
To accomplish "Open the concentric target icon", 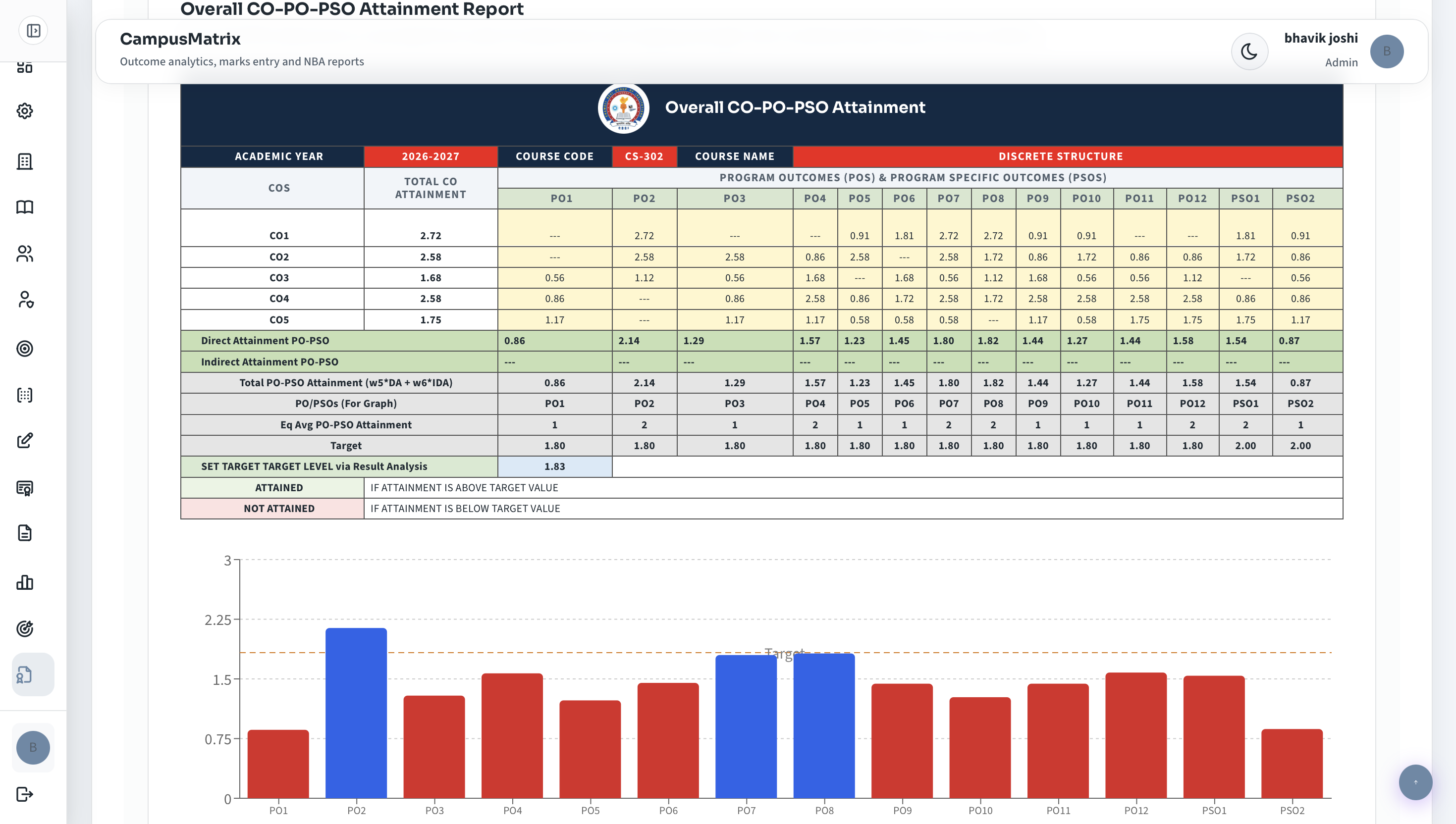I will coord(25,349).
